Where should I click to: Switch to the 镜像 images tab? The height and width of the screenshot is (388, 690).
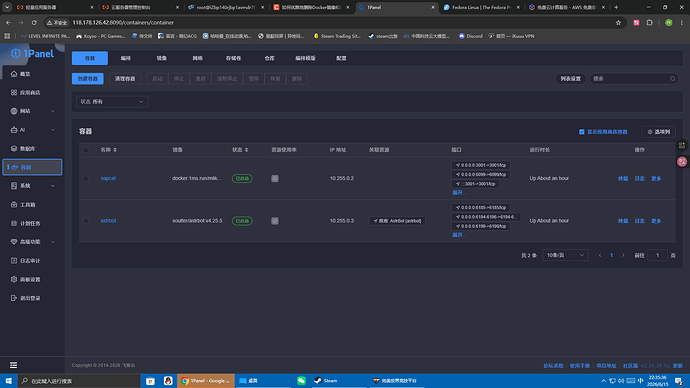pos(161,58)
